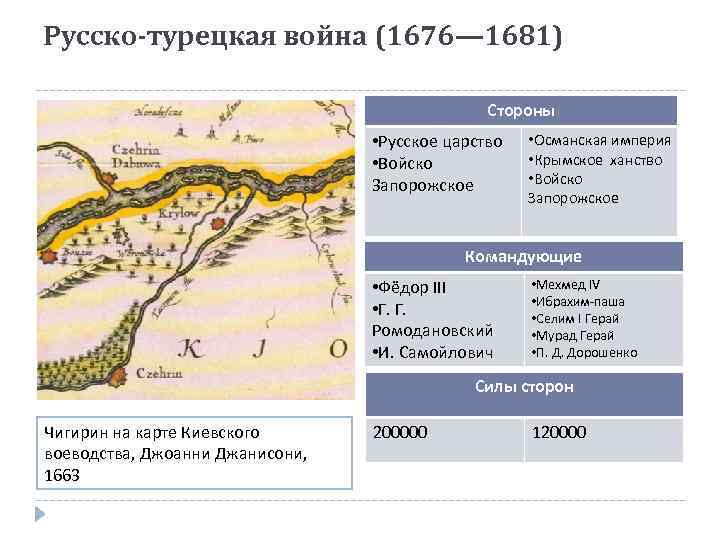Viewport: 720px width, 540px height.
Task: Select the 'Силы сторон' table header
Action: pyautogui.click(x=524, y=394)
